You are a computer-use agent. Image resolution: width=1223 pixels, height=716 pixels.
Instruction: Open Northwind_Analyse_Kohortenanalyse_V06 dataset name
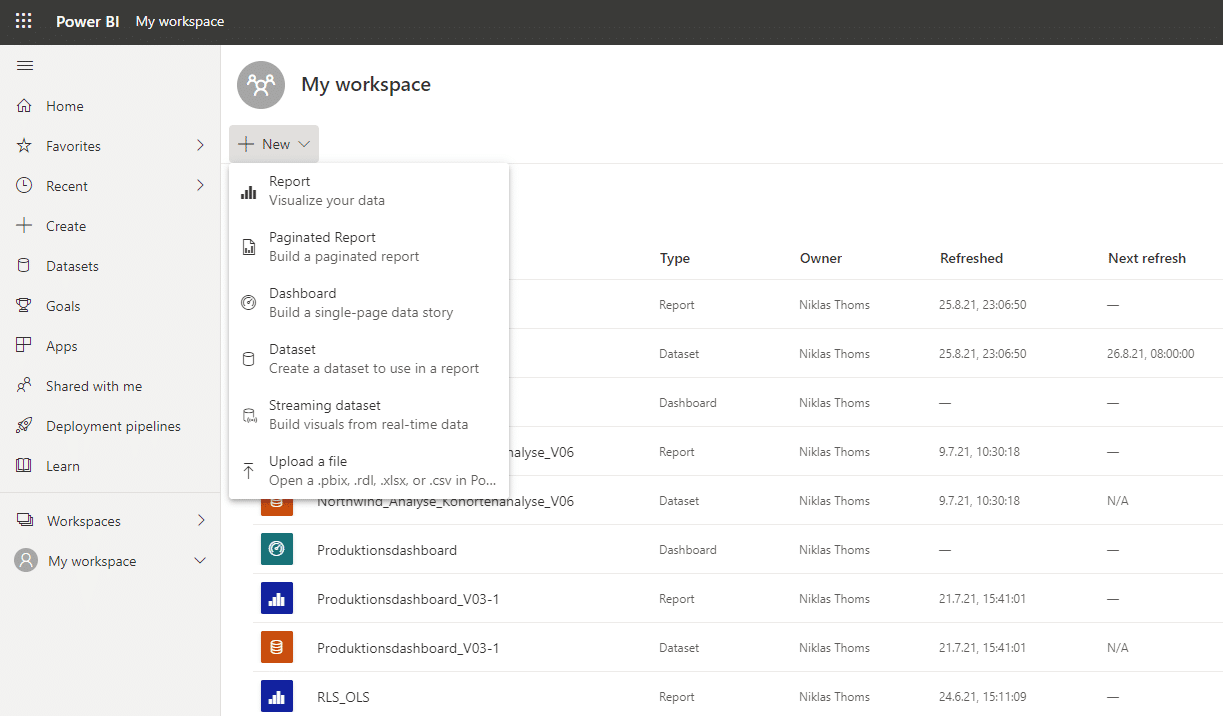(445, 501)
